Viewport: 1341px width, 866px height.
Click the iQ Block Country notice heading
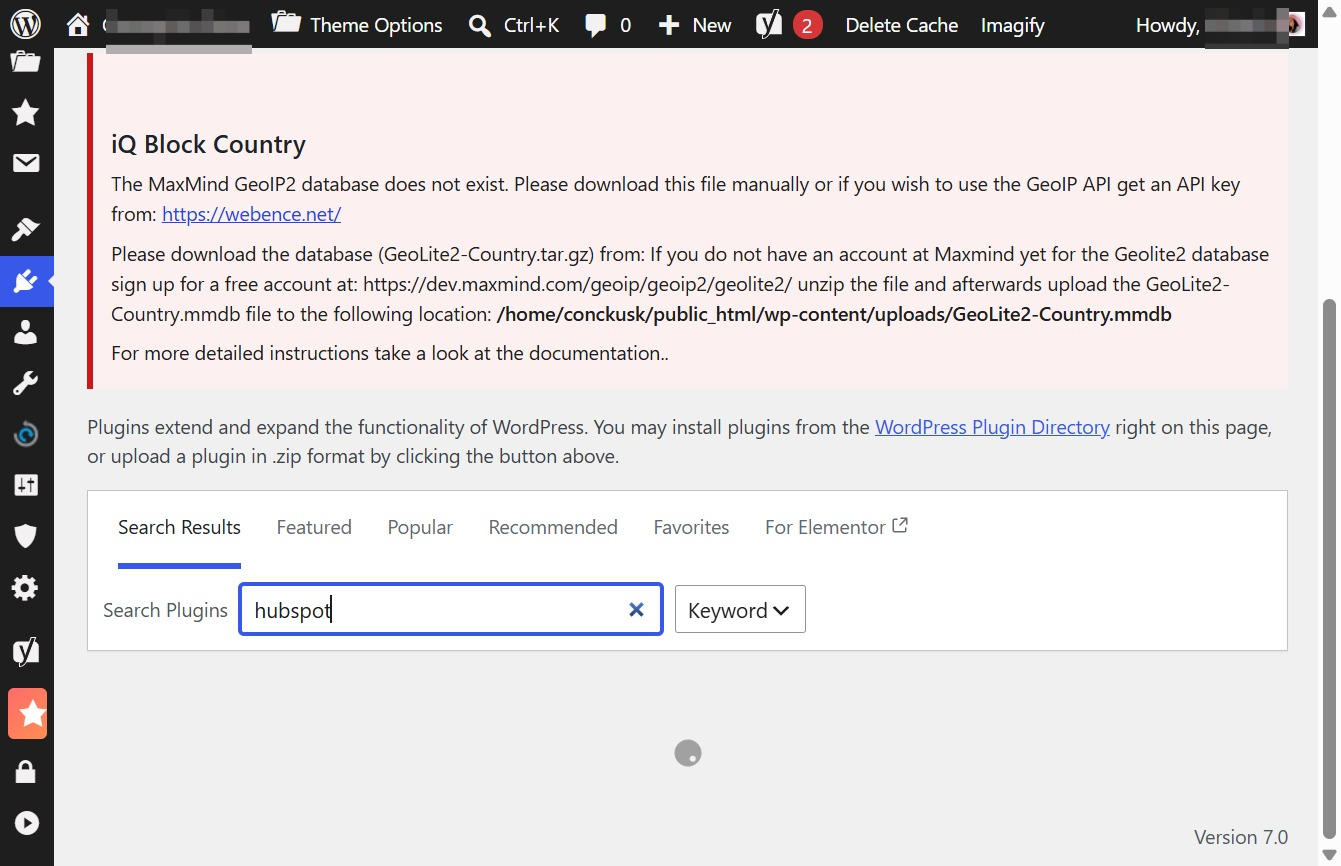[x=208, y=144]
